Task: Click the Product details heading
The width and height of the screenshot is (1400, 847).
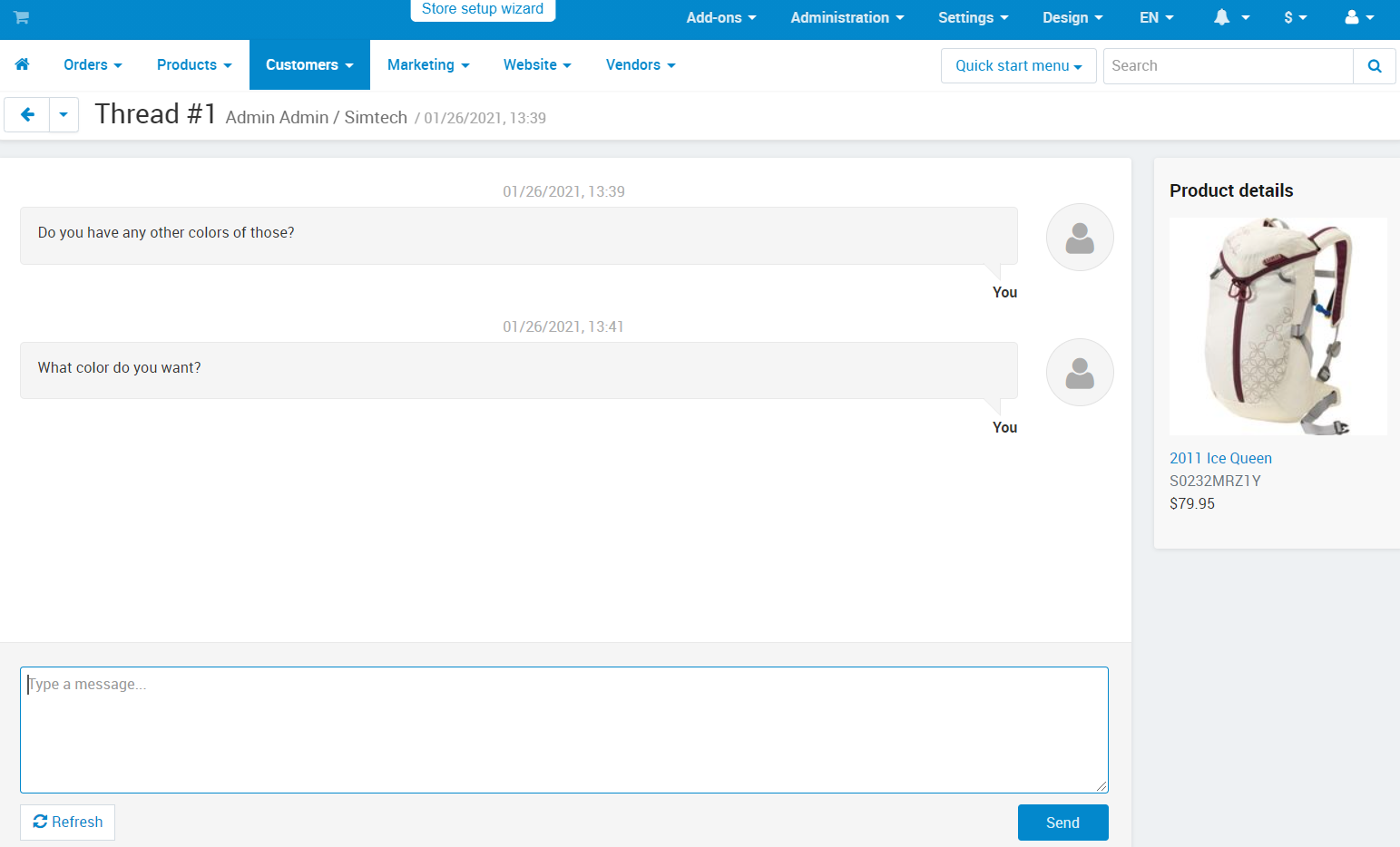Action: pyautogui.click(x=1231, y=190)
